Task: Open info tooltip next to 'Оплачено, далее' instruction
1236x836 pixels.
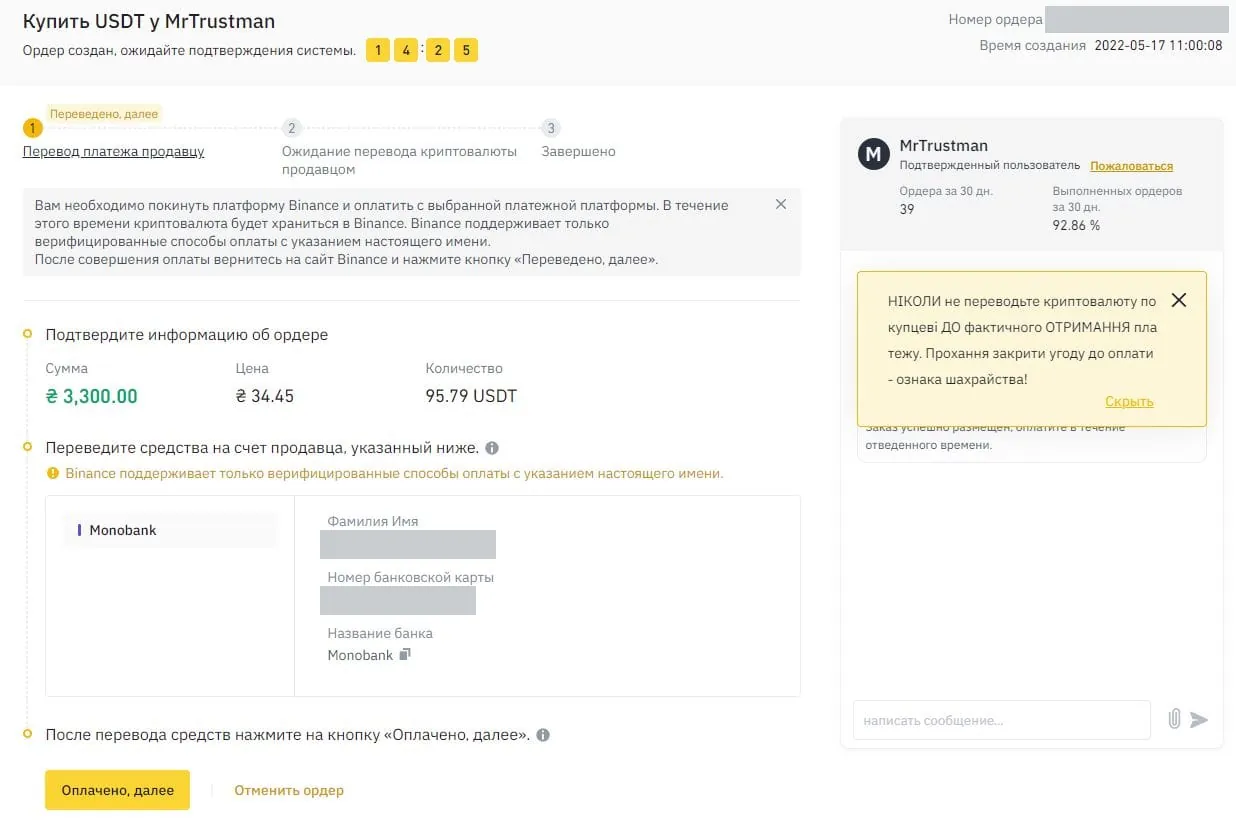Action: pyautogui.click(x=543, y=735)
